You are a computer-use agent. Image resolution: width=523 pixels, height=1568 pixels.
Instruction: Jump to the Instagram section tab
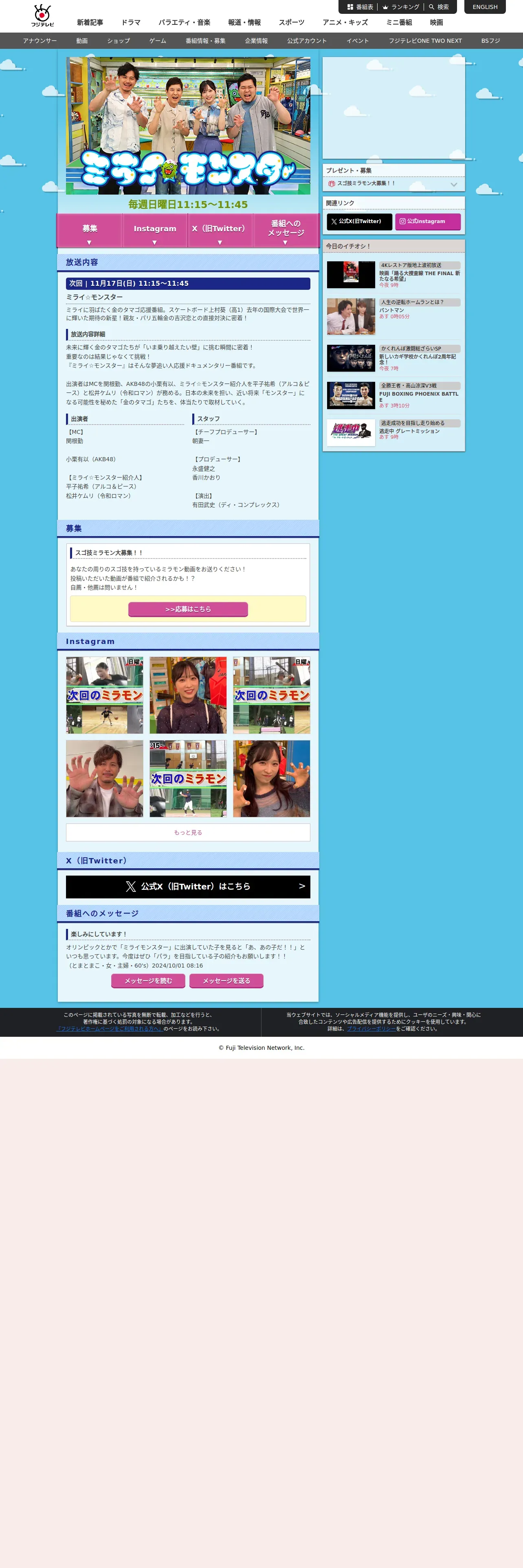coord(155,231)
